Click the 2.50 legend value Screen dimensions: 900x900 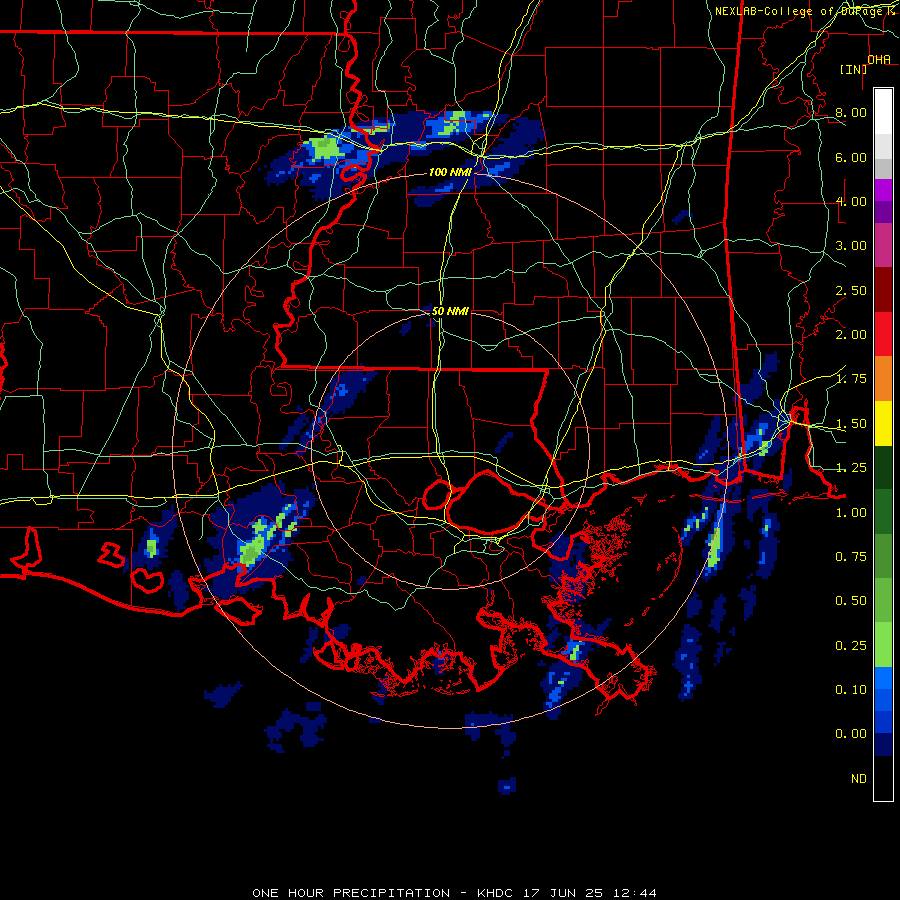pyautogui.click(x=851, y=290)
